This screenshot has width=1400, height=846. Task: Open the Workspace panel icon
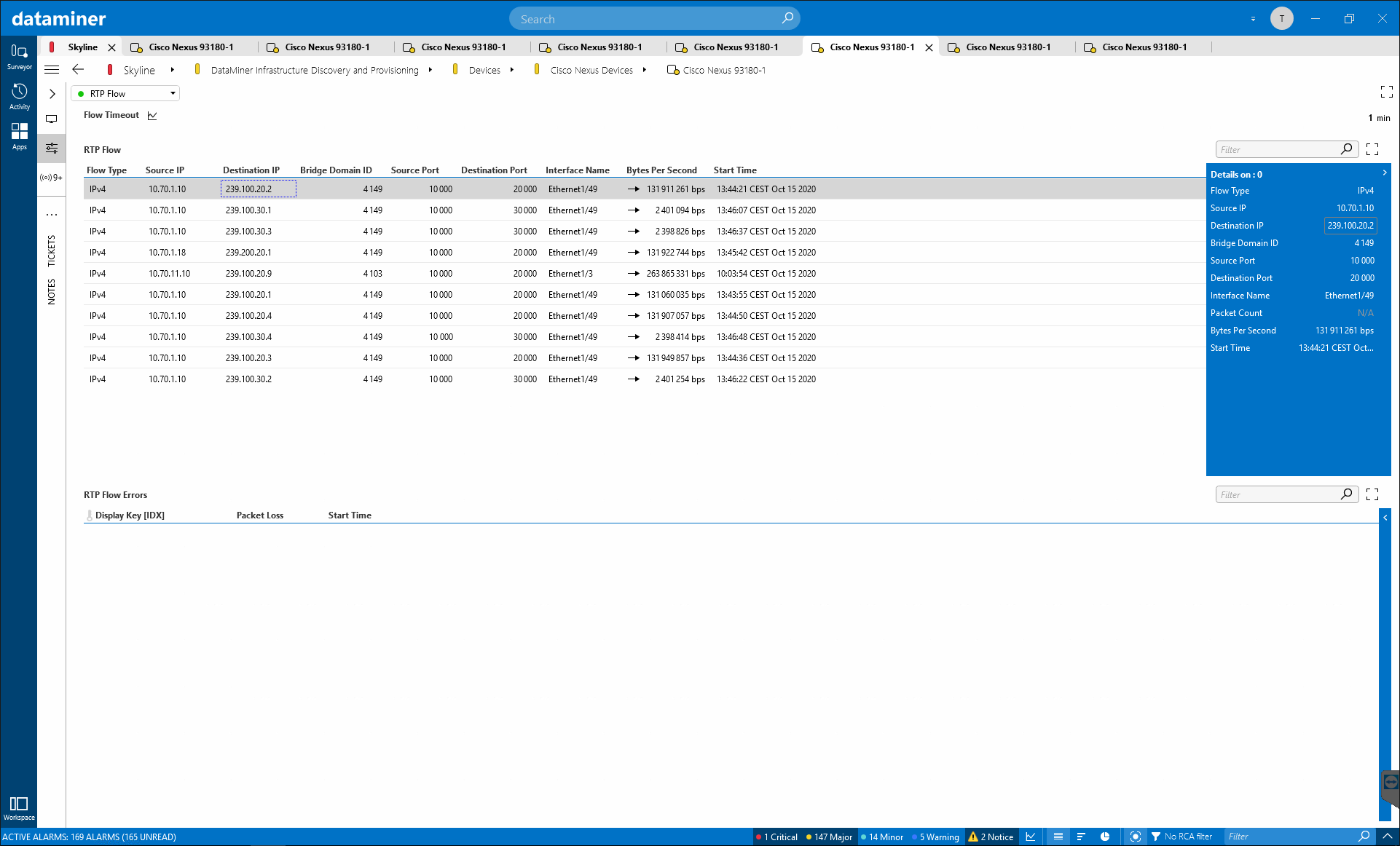(19, 808)
